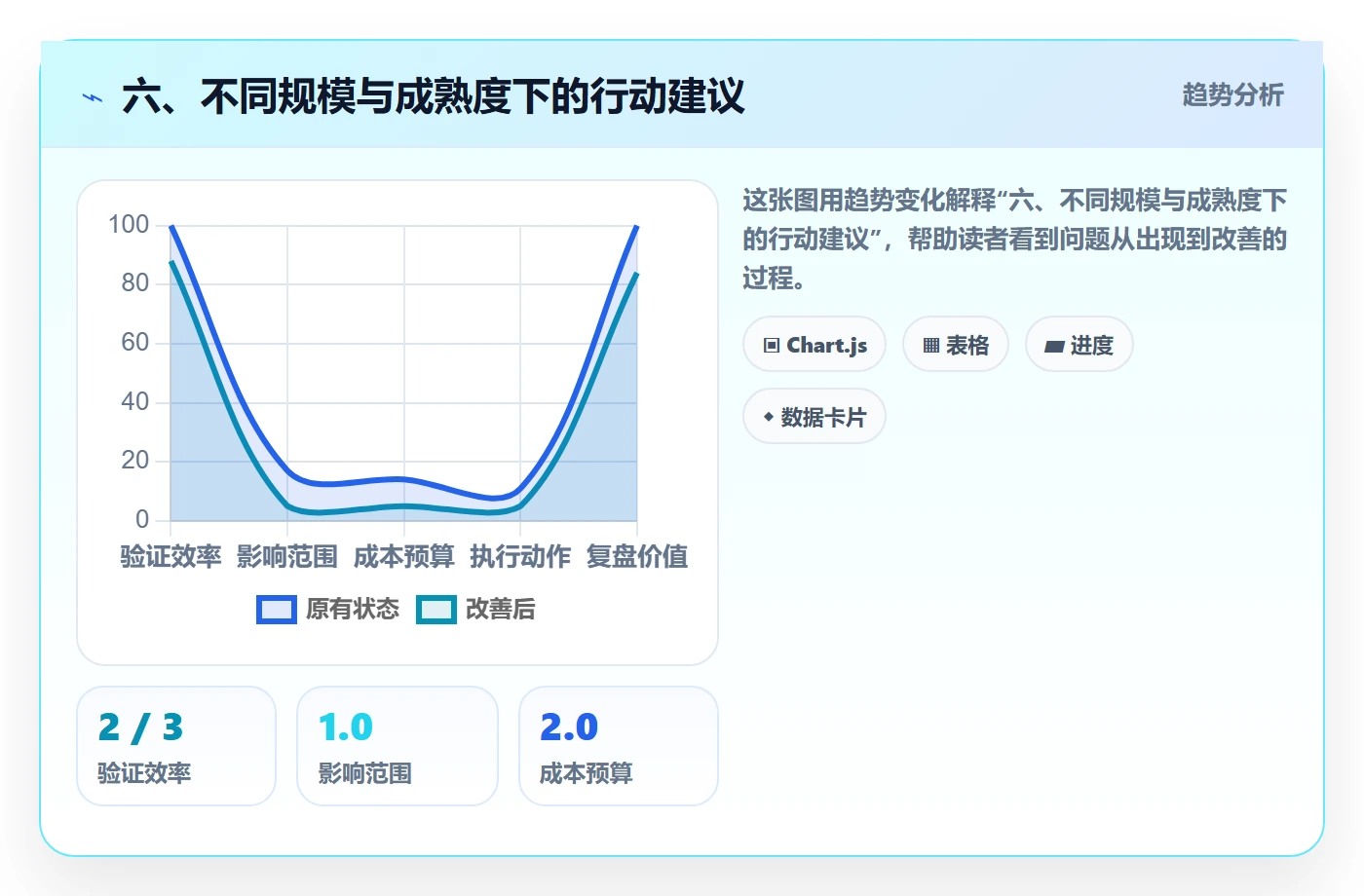Viewport: 1364px width, 896px height.
Task: Click the description paragraph starting 这张图用趋势变化
Action: pyautogui.click(x=1015, y=240)
